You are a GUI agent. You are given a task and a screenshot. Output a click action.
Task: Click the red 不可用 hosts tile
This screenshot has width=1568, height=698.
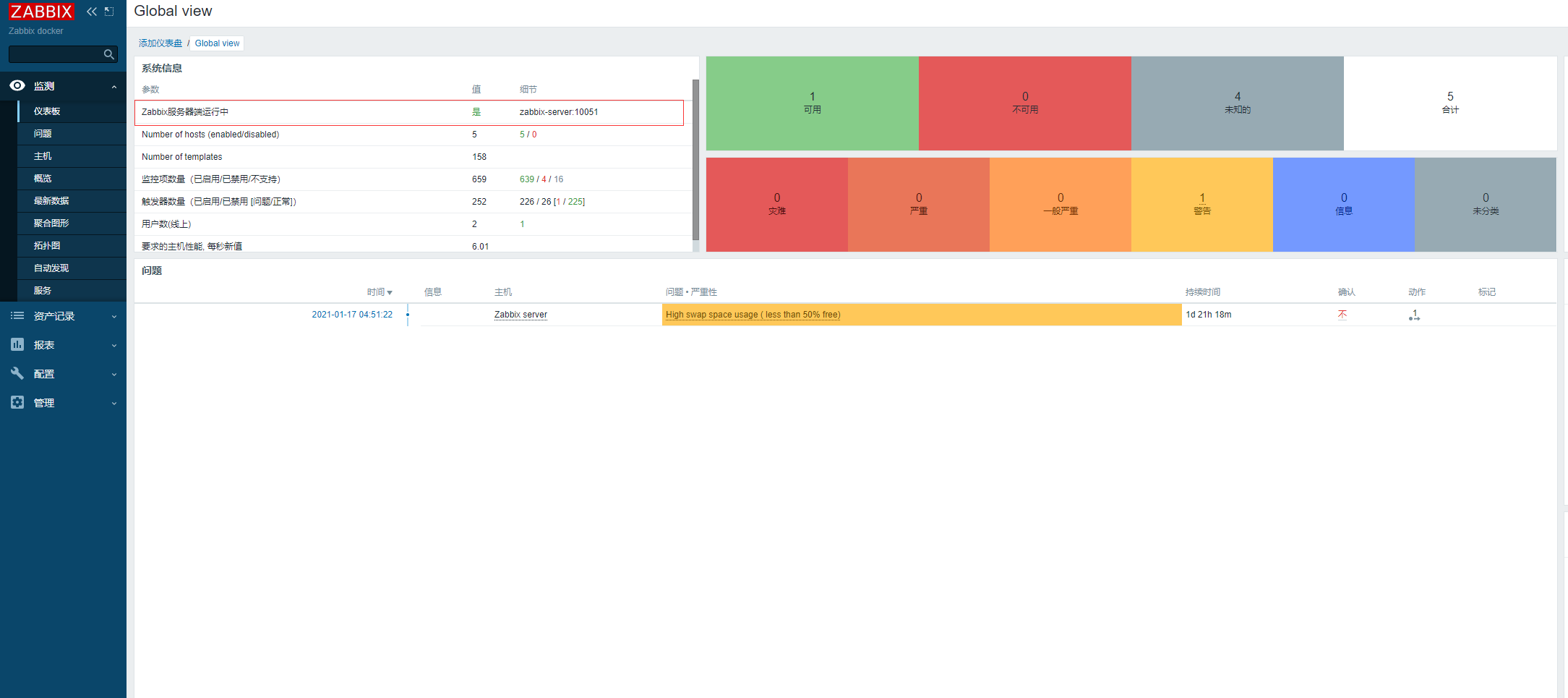[x=1025, y=103]
